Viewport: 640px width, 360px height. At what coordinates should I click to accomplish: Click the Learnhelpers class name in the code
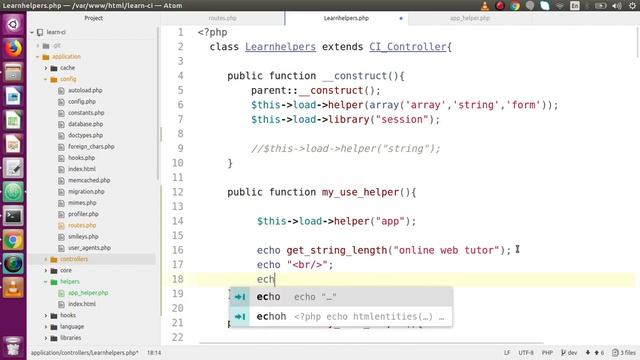[x=280, y=47]
